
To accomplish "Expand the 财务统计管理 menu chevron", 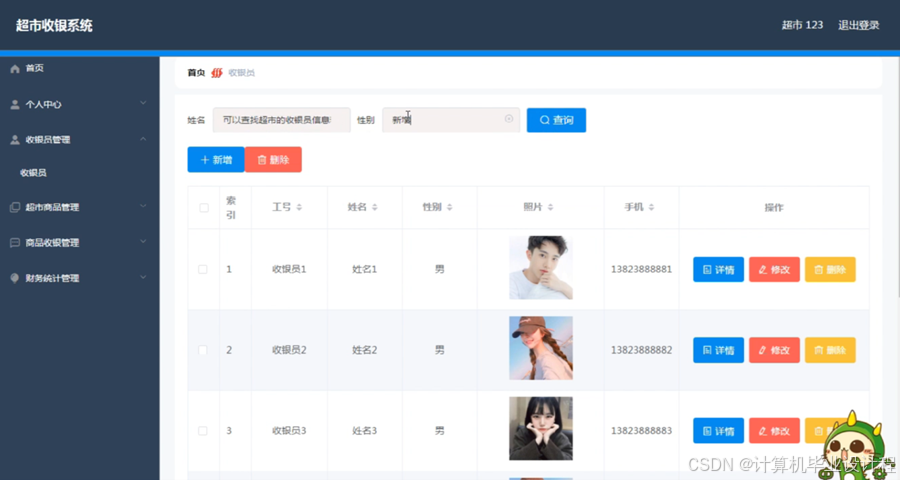I will pos(143,277).
